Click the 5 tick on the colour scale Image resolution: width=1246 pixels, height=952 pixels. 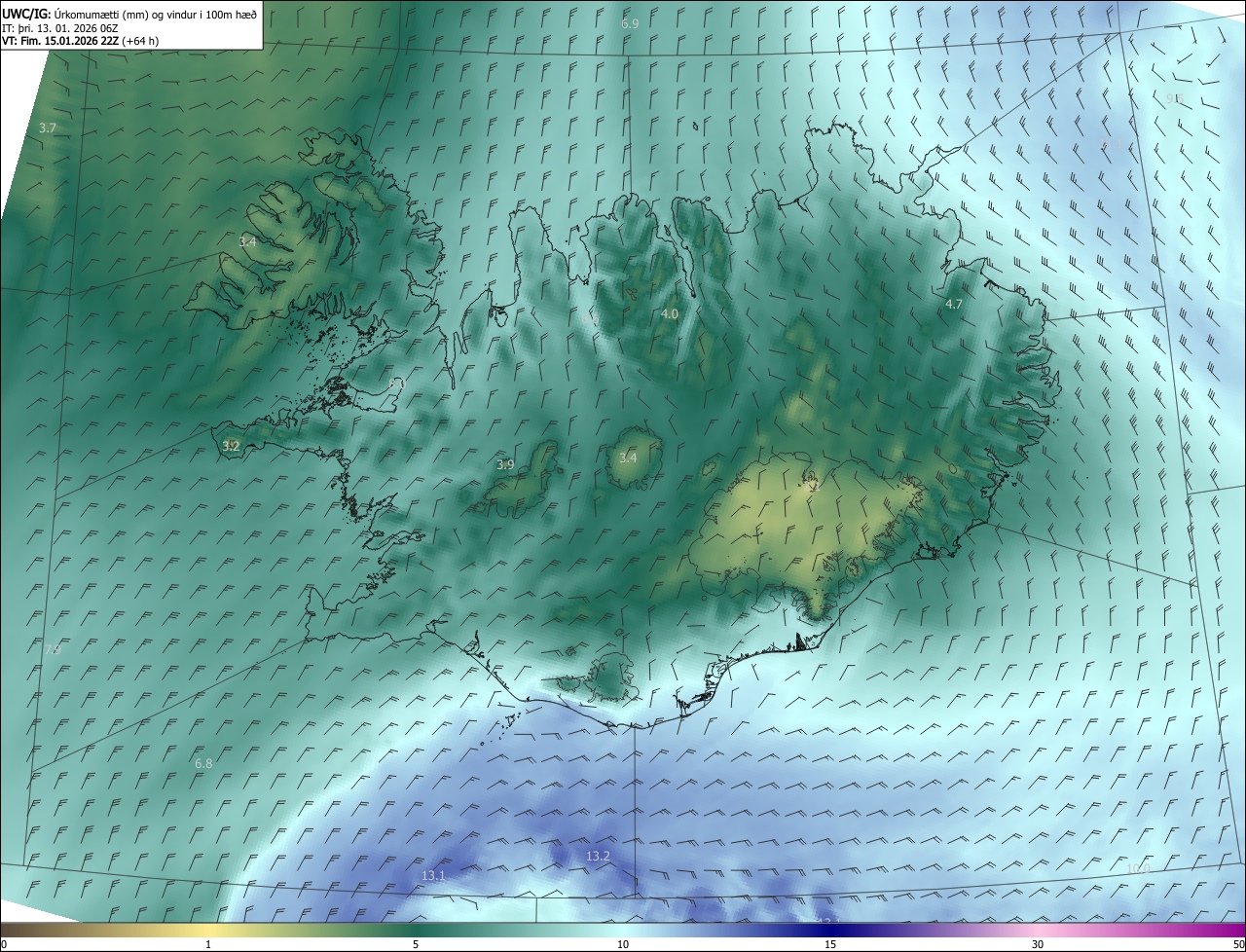[416, 945]
